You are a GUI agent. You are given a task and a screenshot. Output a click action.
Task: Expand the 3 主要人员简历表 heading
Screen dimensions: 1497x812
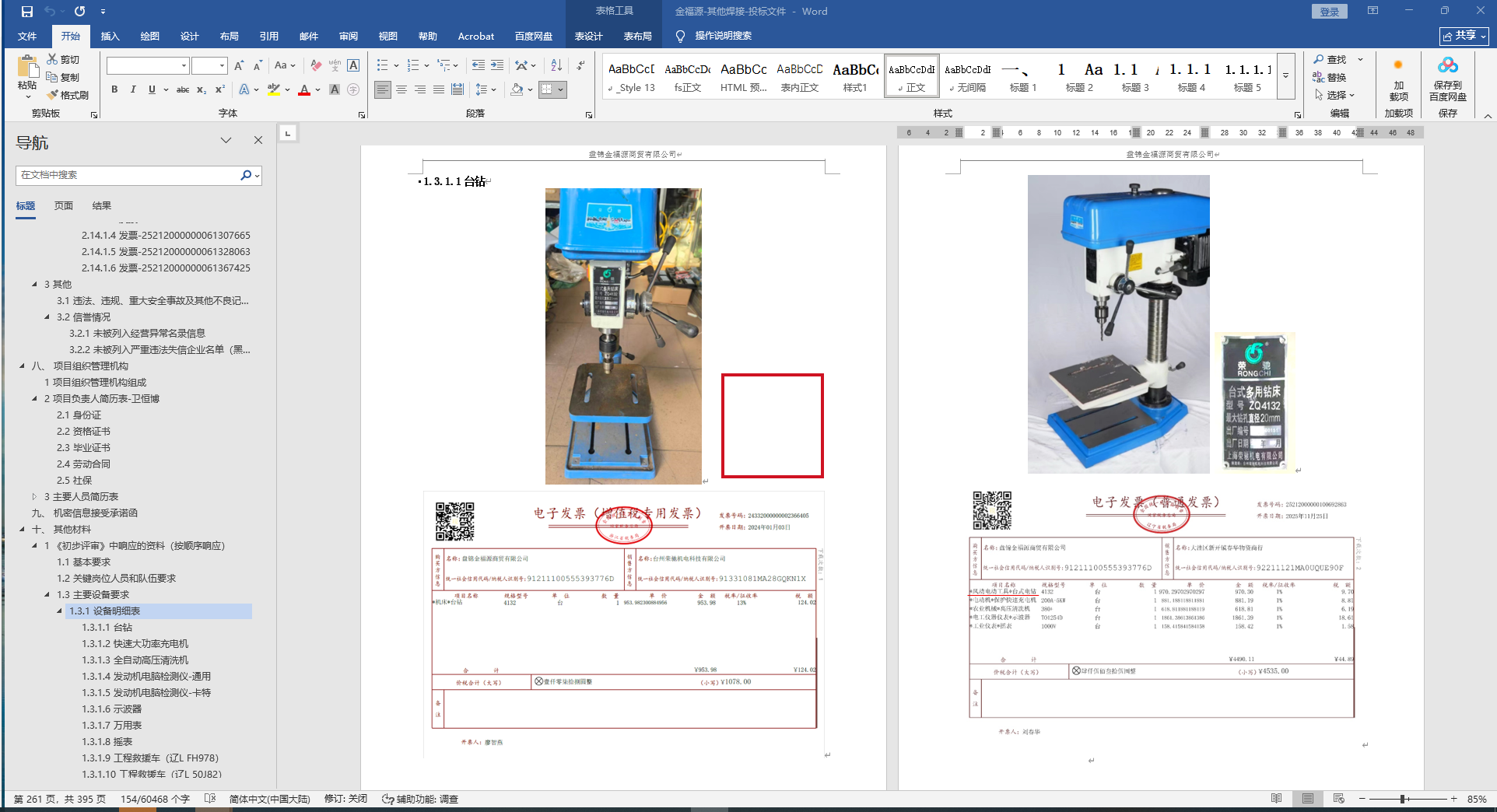click(34, 497)
